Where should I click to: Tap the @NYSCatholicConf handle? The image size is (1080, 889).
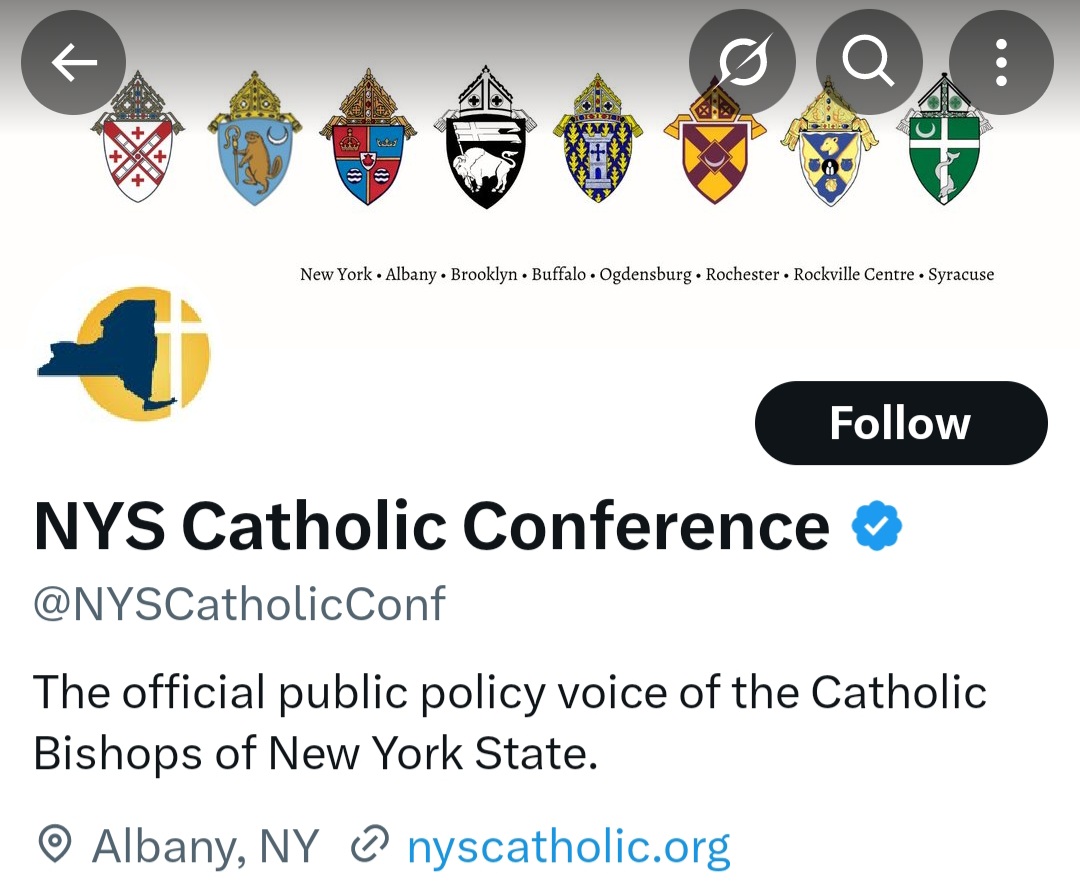(239, 605)
